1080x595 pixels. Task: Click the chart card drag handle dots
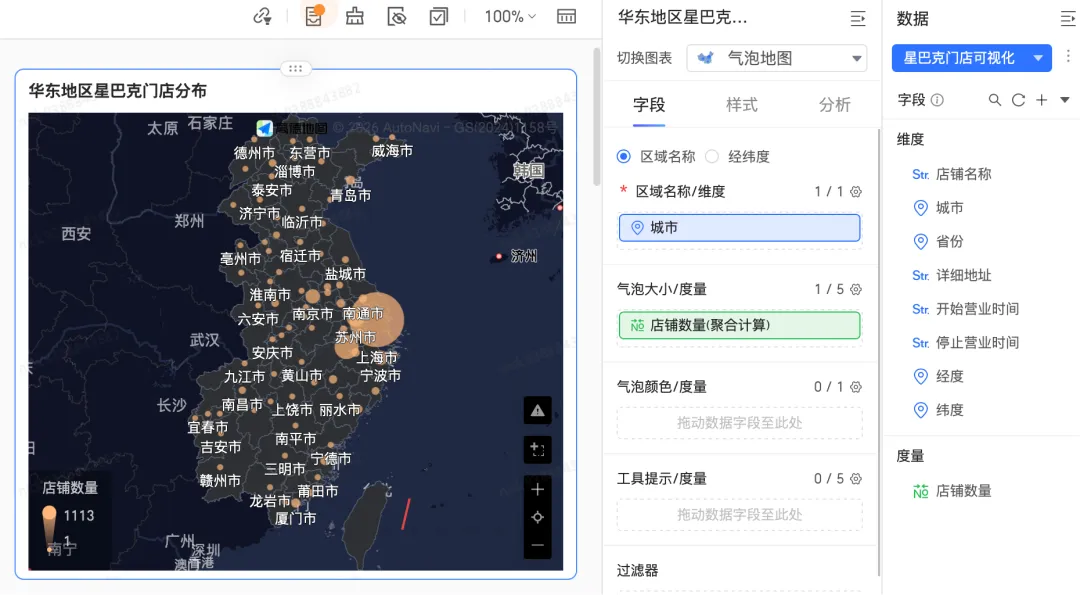click(295, 69)
